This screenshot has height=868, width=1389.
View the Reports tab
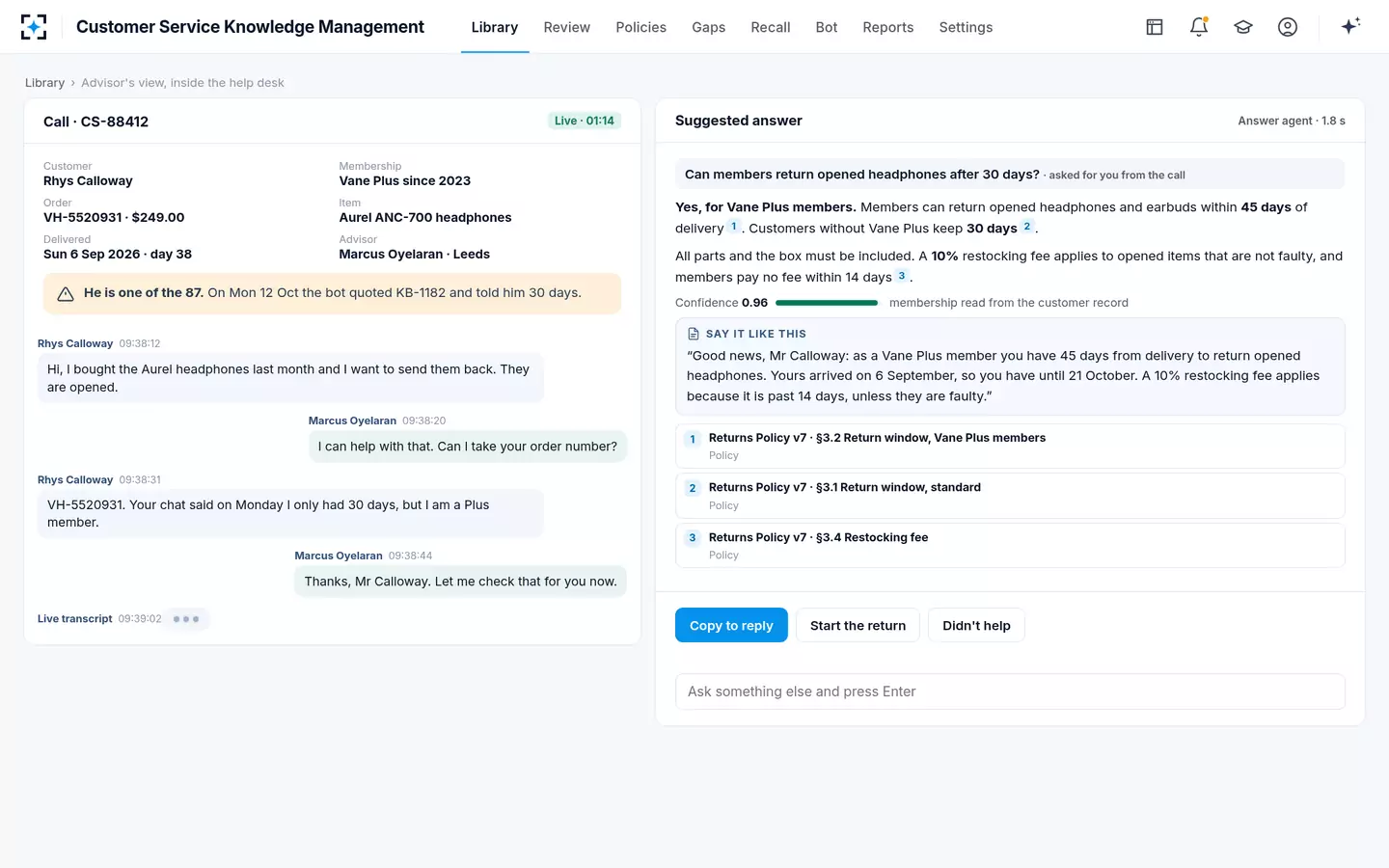[888, 27]
